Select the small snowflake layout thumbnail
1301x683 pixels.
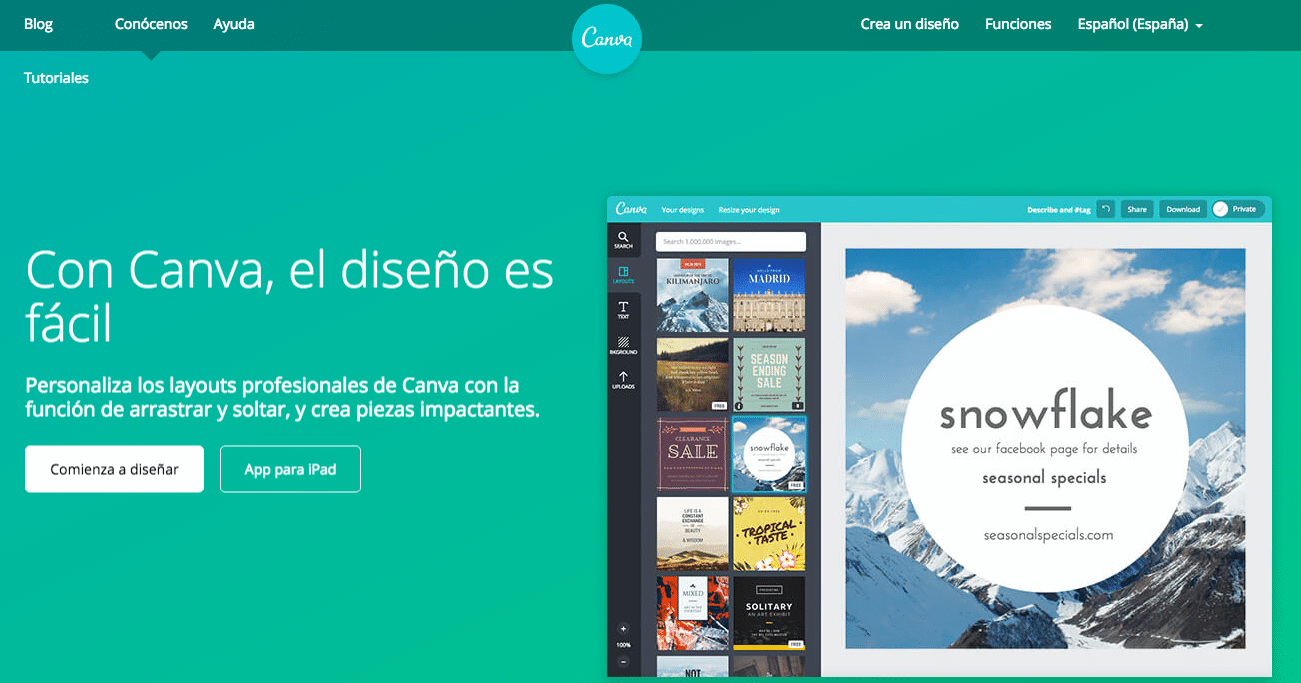click(769, 454)
